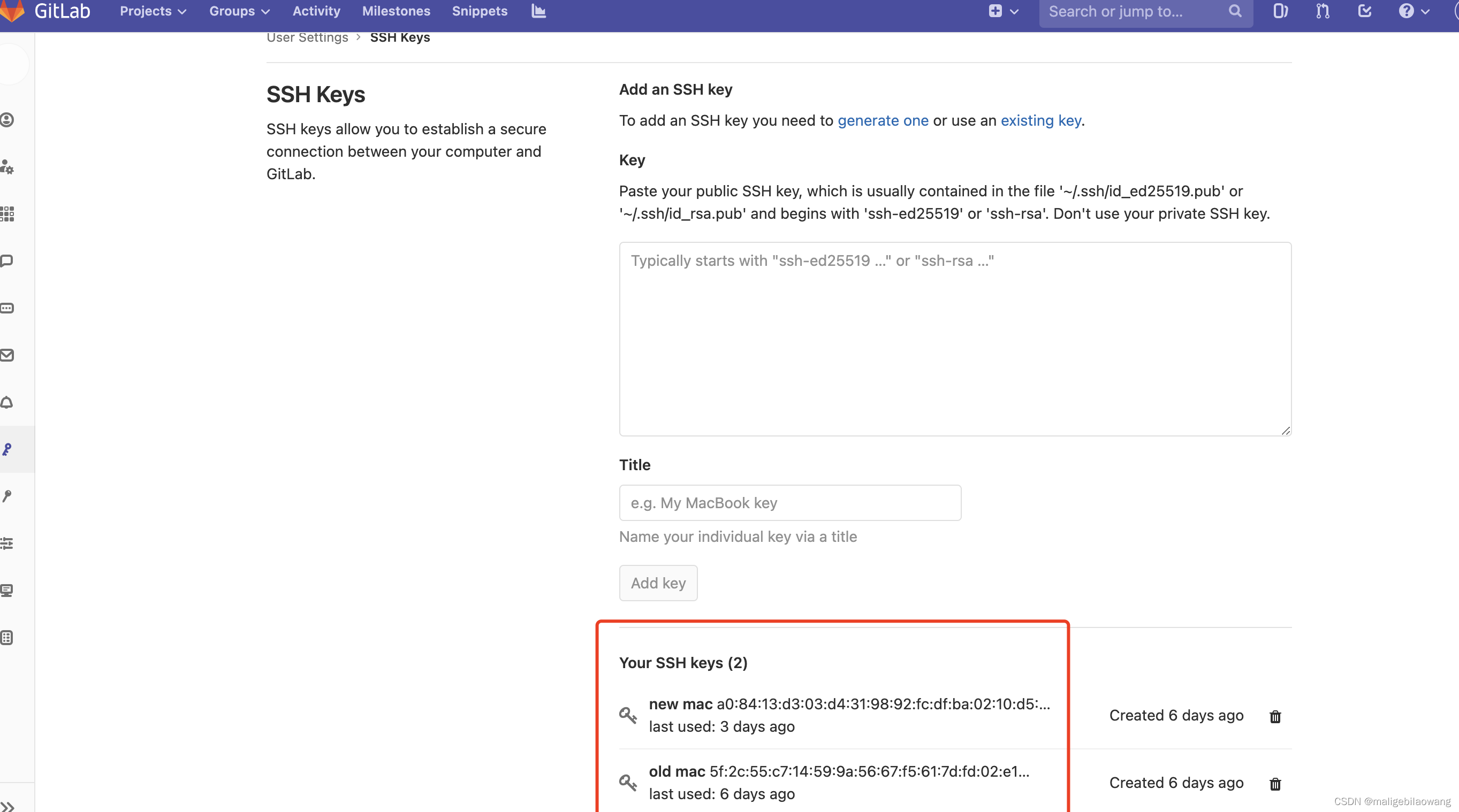Click the todo list checkbox icon
The width and height of the screenshot is (1459, 812).
click(x=1364, y=11)
